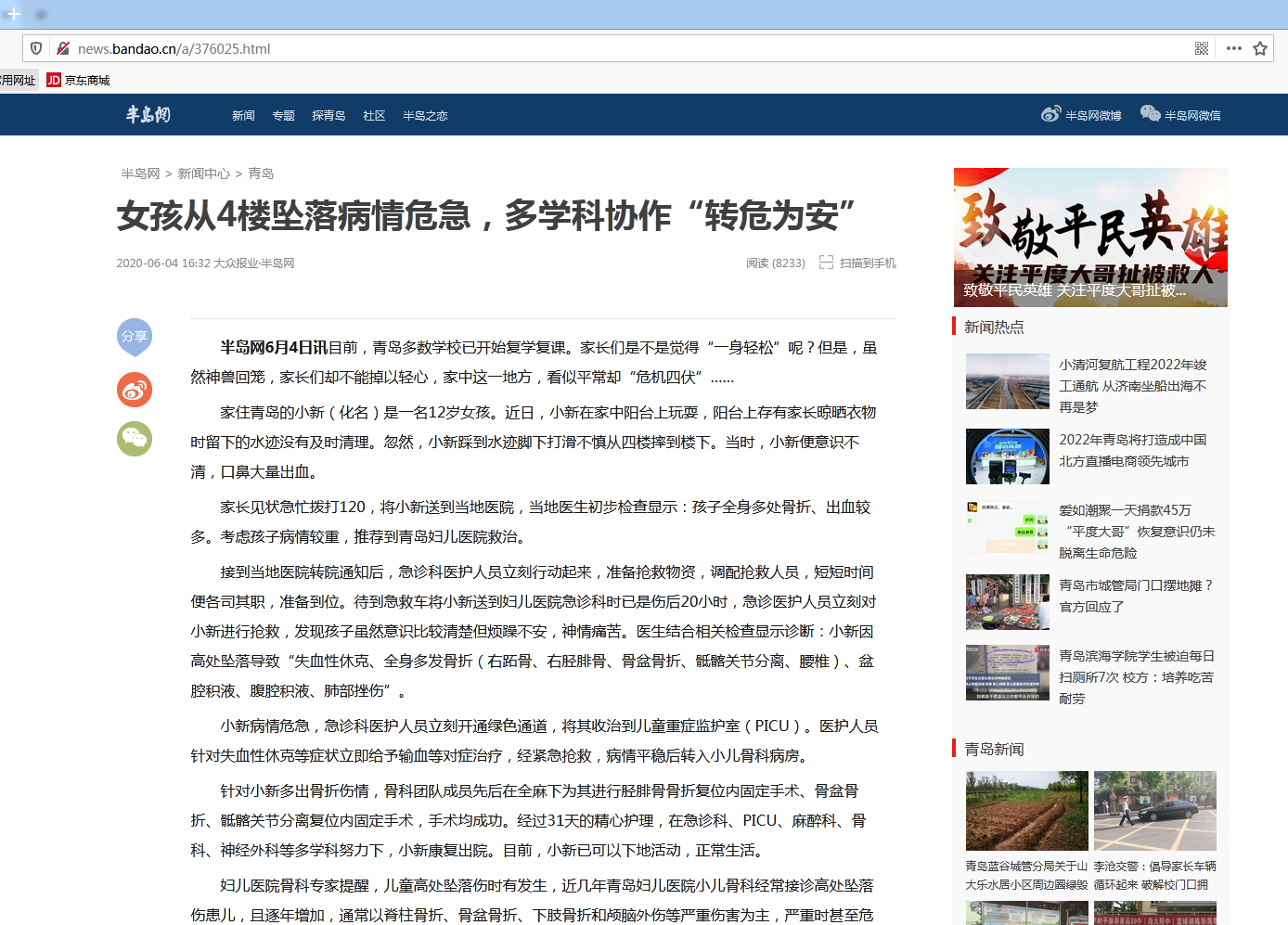Bookmark page with the star icon
1288x925 pixels.
click(1260, 48)
